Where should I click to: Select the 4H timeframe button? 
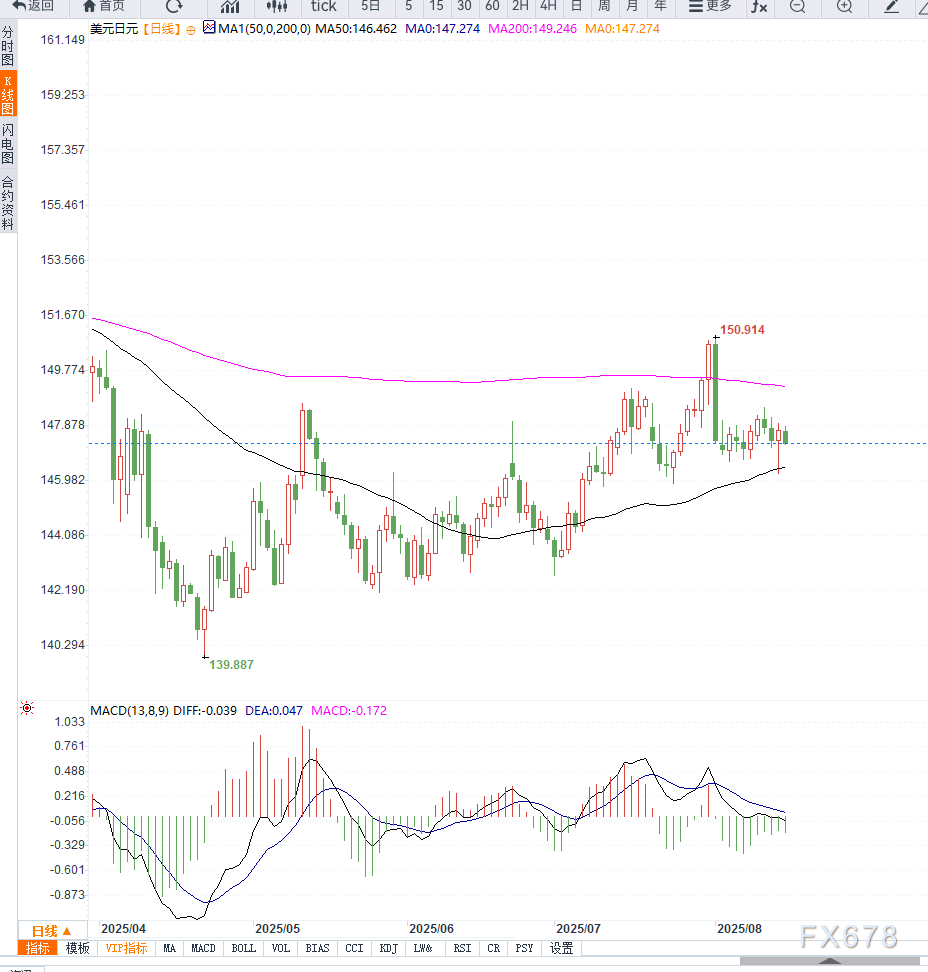click(x=548, y=6)
